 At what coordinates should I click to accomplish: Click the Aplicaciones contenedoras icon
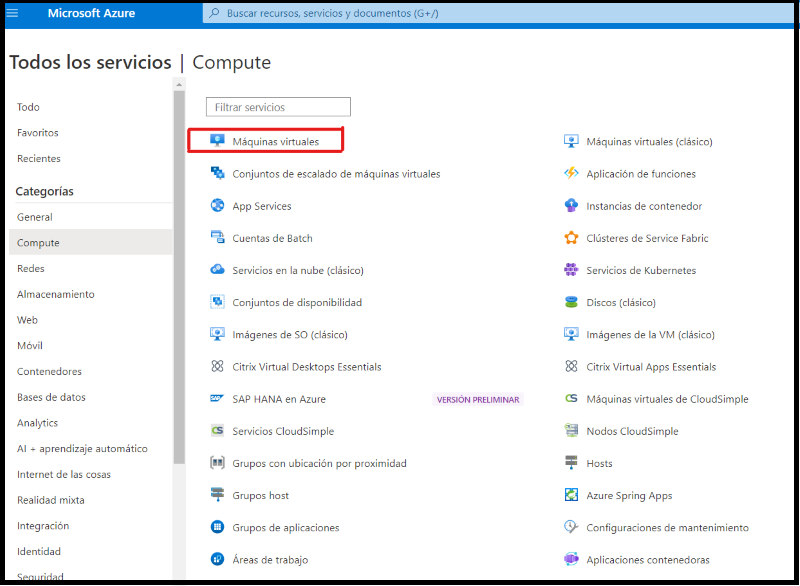point(571,559)
